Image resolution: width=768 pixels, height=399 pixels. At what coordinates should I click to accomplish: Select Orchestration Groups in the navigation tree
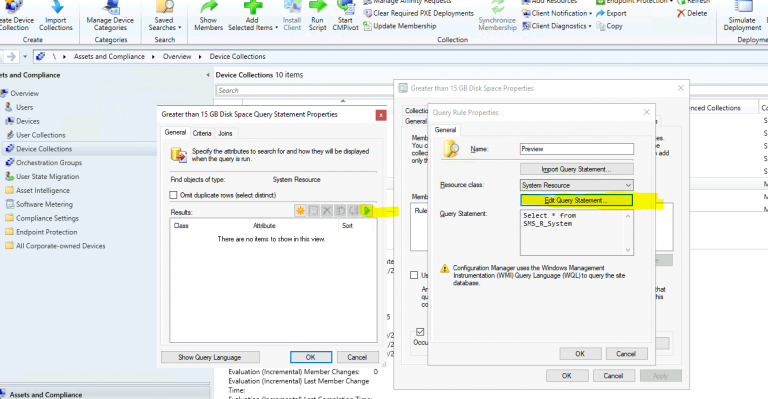[48, 163]
